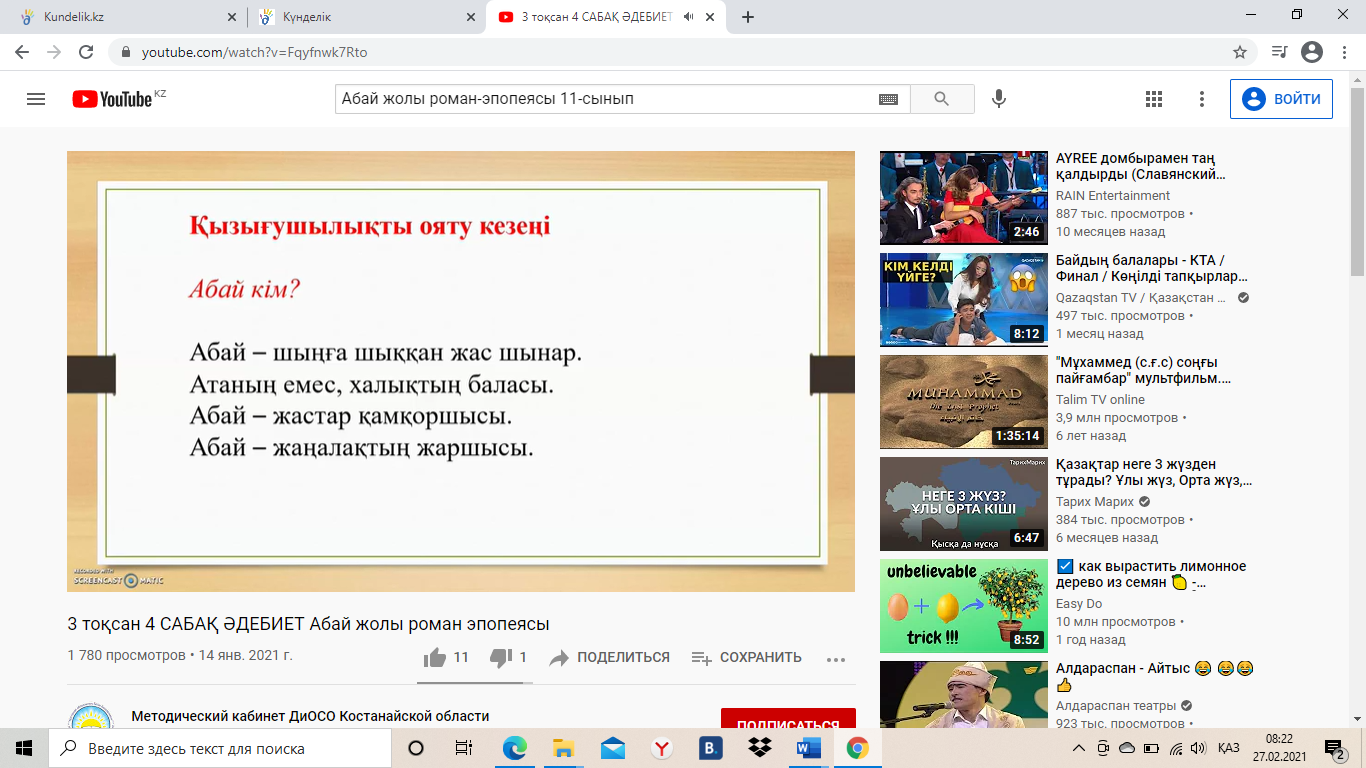Open the lemon tree trick thumbnail
This screenshot has width=1366, height=768.
964,606
